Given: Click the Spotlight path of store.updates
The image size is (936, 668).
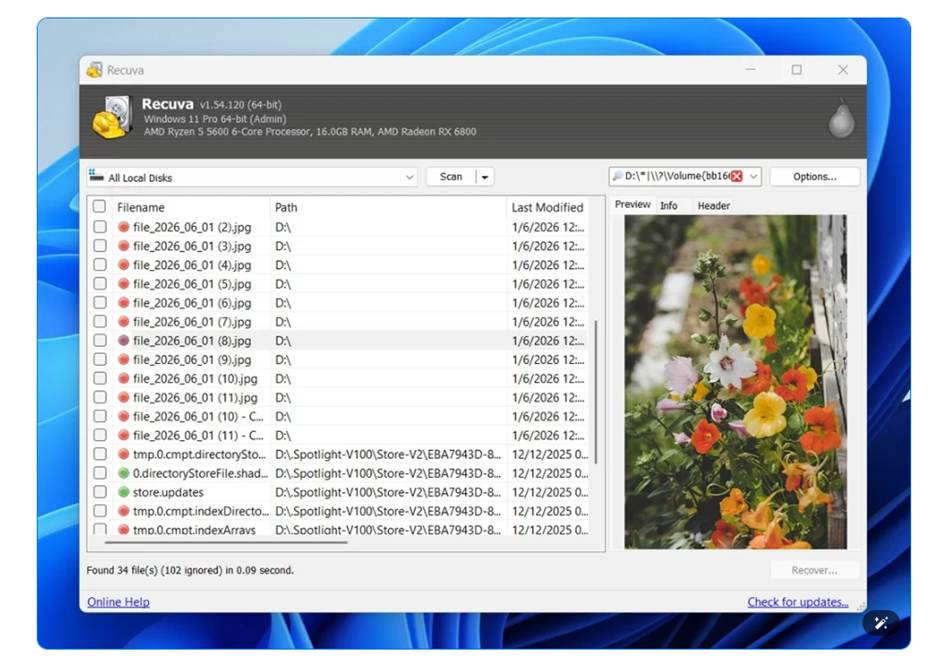Looking at the screenshot, I should (x=388, y=492).
